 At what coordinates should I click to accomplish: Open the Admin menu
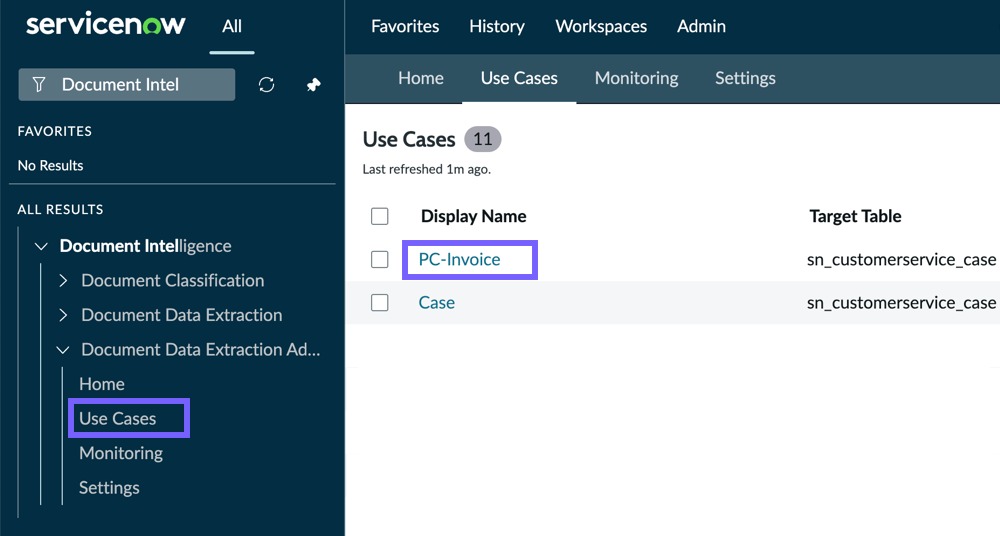[x=701, y=26]
